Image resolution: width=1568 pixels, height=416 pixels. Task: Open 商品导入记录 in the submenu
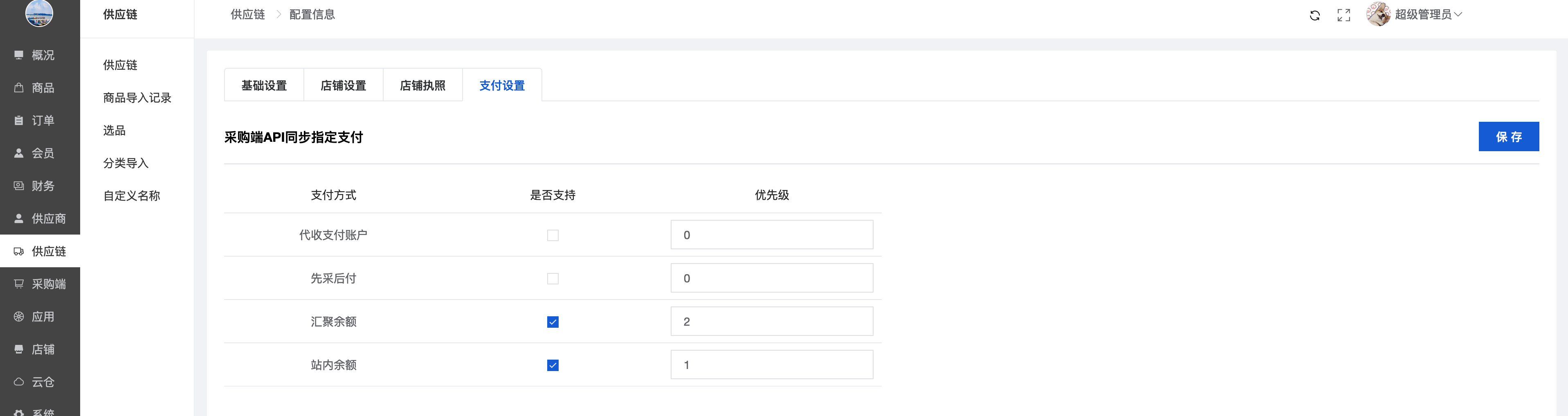tap(137, 98)
